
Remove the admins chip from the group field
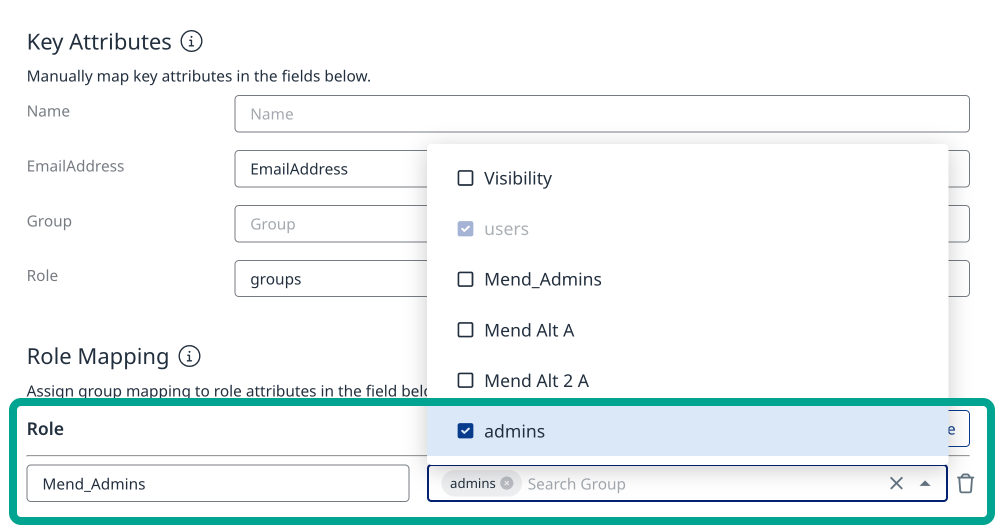tap(507, 484)
